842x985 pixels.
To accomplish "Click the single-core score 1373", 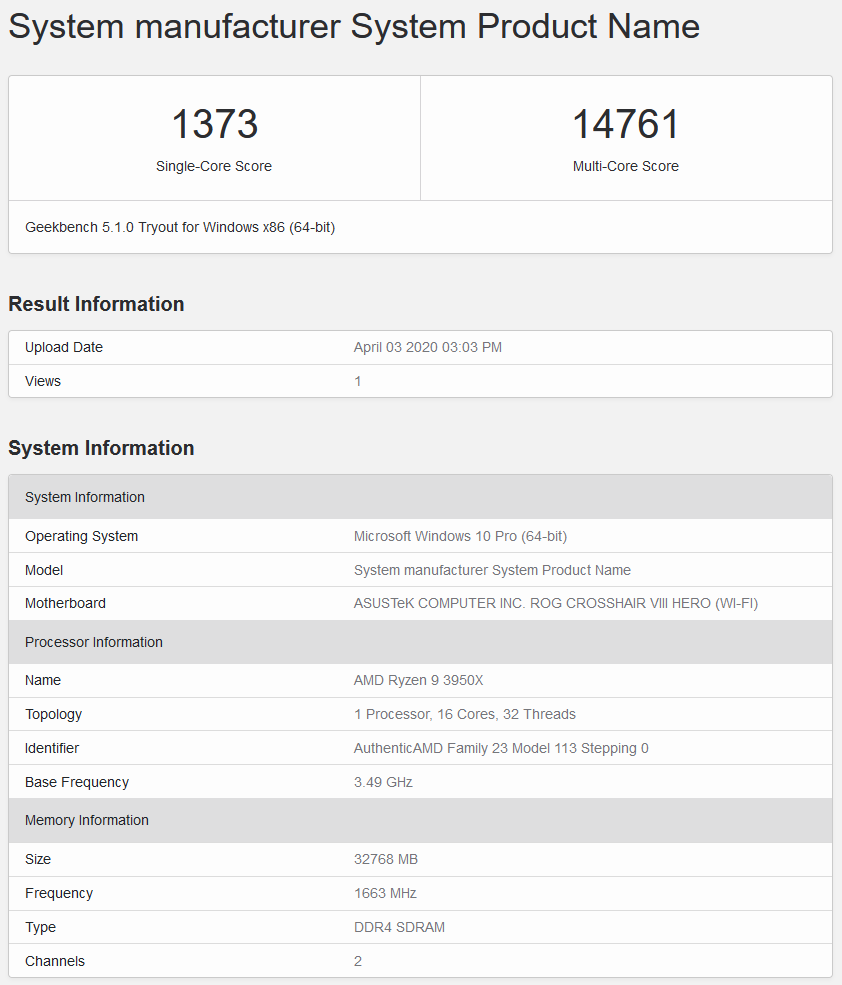I will point(214,124).
